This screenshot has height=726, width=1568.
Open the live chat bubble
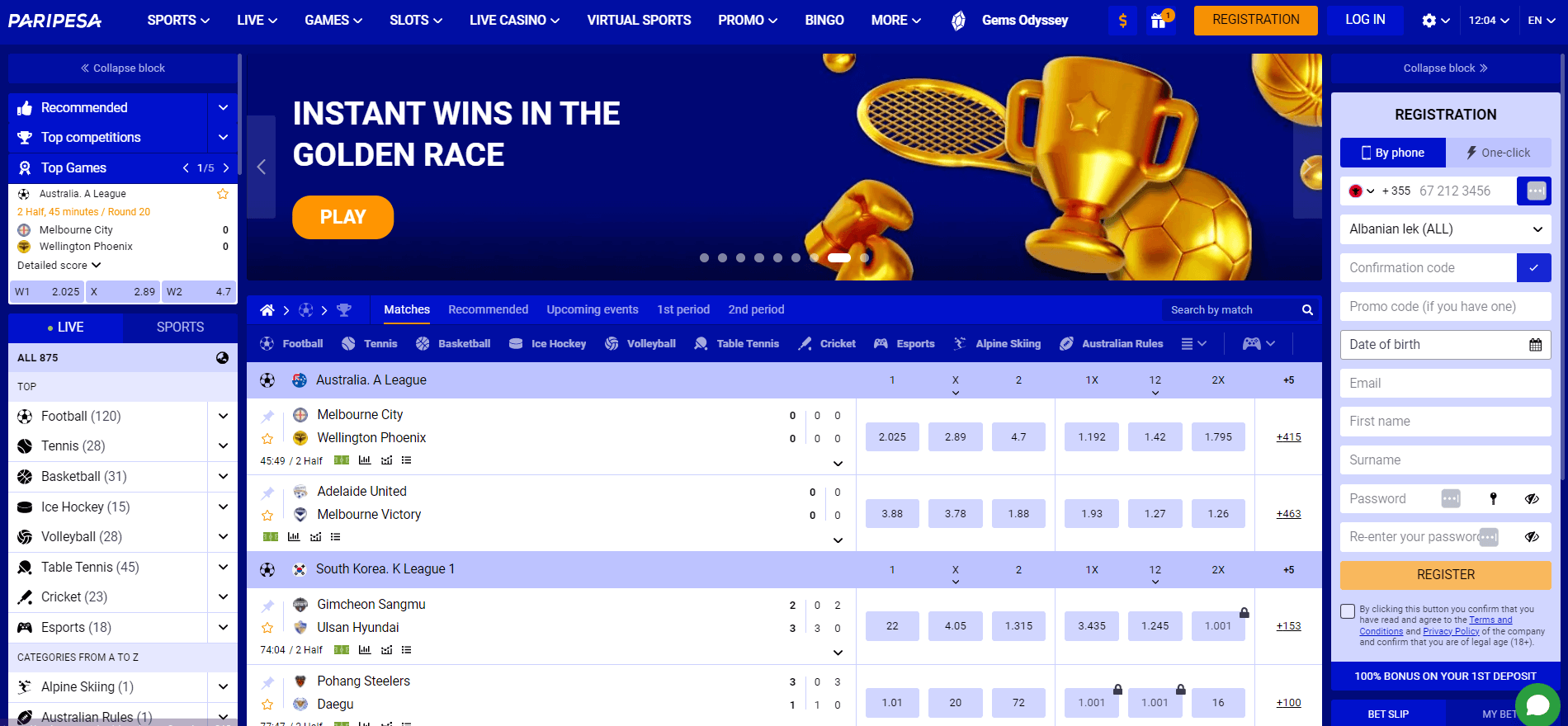(x=1537, y=705)
